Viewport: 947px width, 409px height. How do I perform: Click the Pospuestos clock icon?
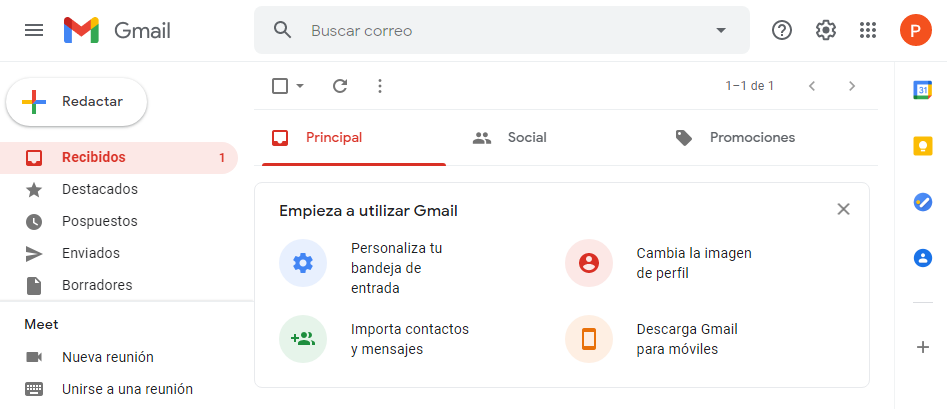pyautogui.click(x=34, y=222)
